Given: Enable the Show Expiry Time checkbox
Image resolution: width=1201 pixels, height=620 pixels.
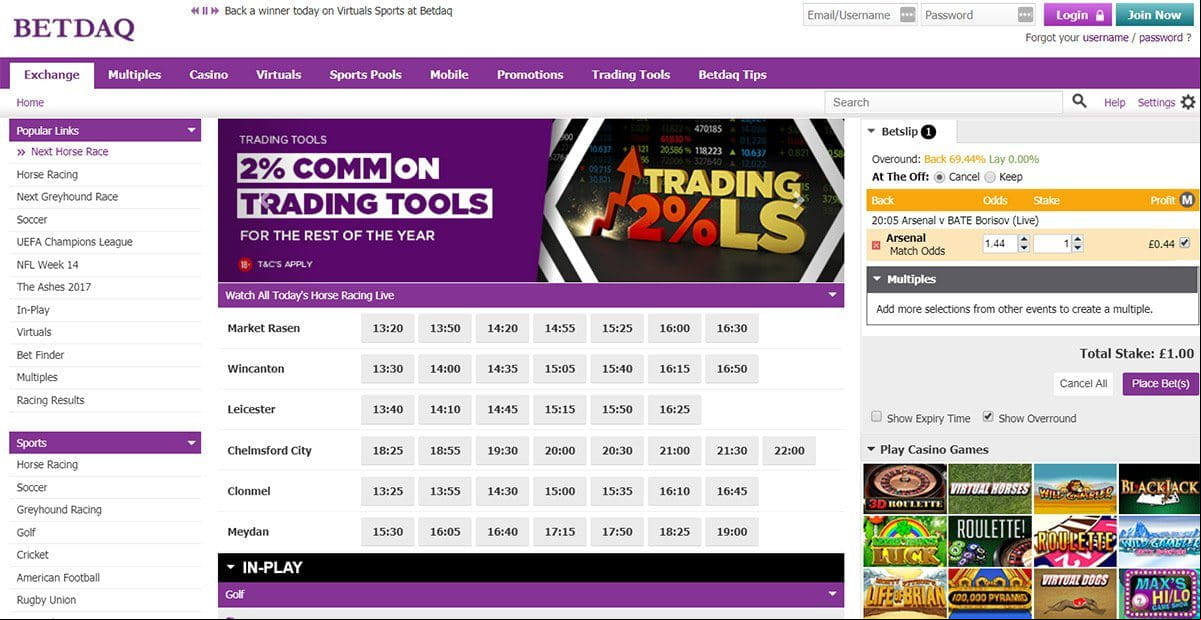Looking at the screenshot, I should pos(877,417).
